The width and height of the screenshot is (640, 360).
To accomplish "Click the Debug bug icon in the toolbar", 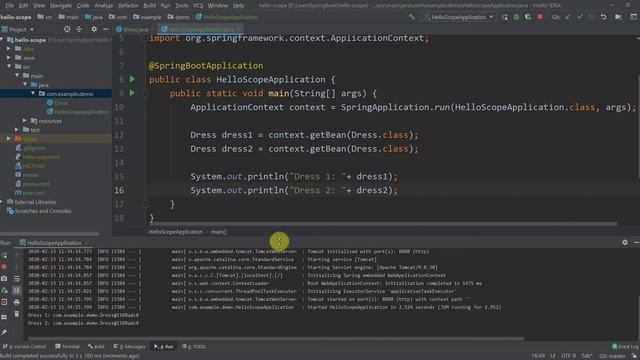I will pos(516,17).
